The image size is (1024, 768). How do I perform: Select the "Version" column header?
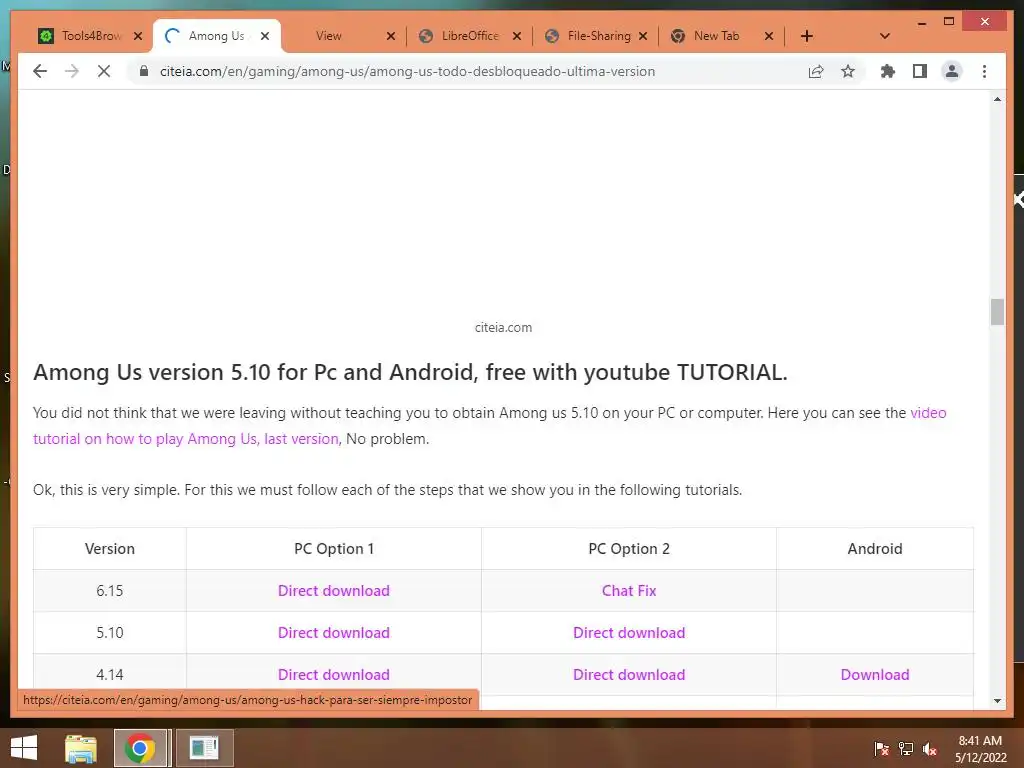[110, 549]
